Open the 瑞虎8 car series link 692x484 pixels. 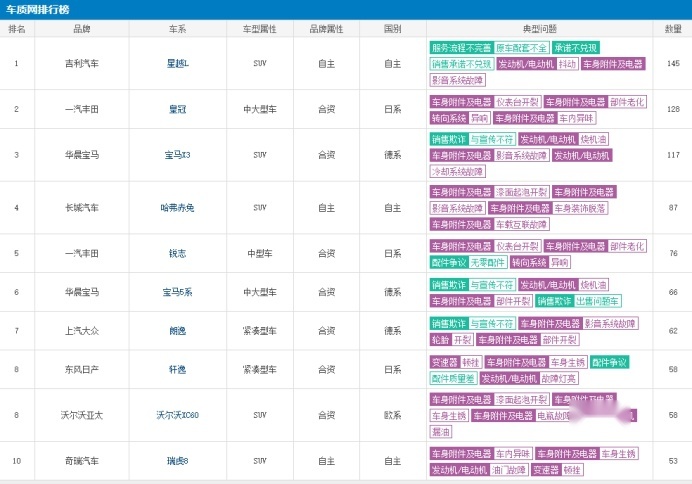(177, 461)
